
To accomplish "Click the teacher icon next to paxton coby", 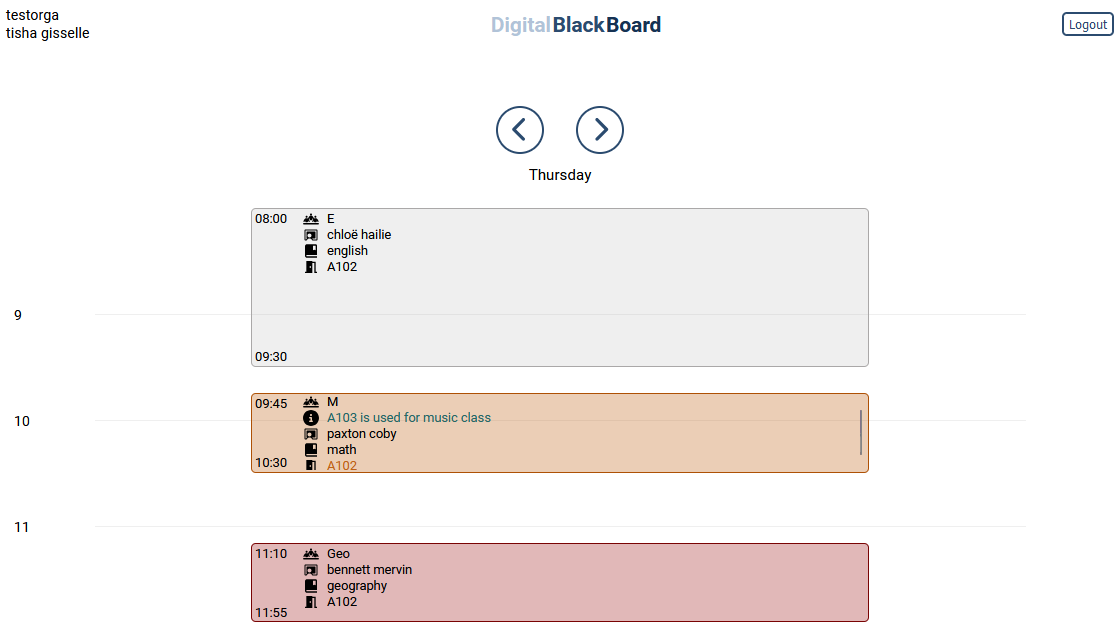I will 311,433.
